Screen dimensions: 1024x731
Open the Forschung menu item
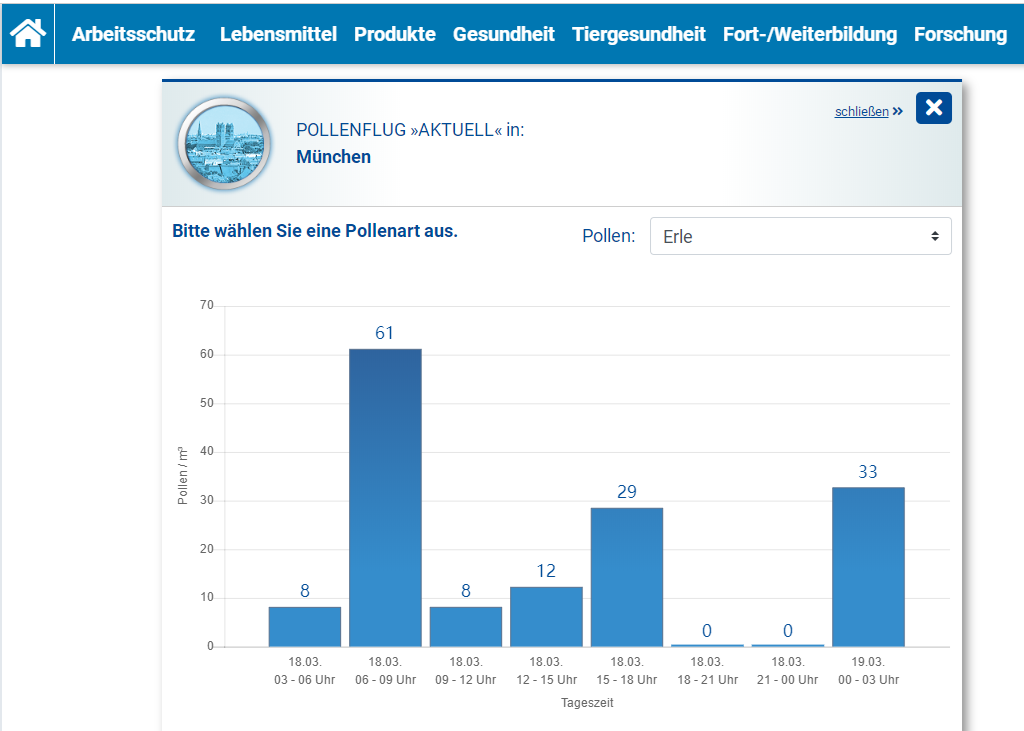(x=960, y=34)
